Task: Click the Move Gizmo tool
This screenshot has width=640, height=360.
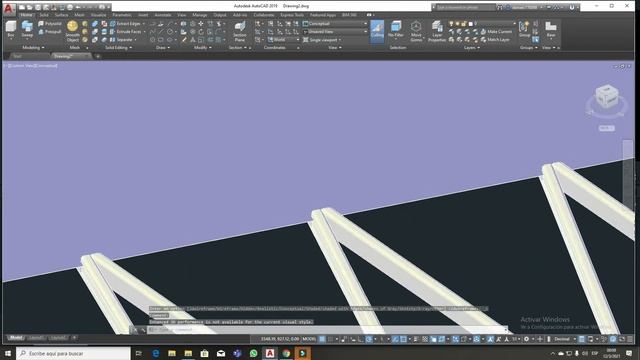Action: [x=416, y=31]
